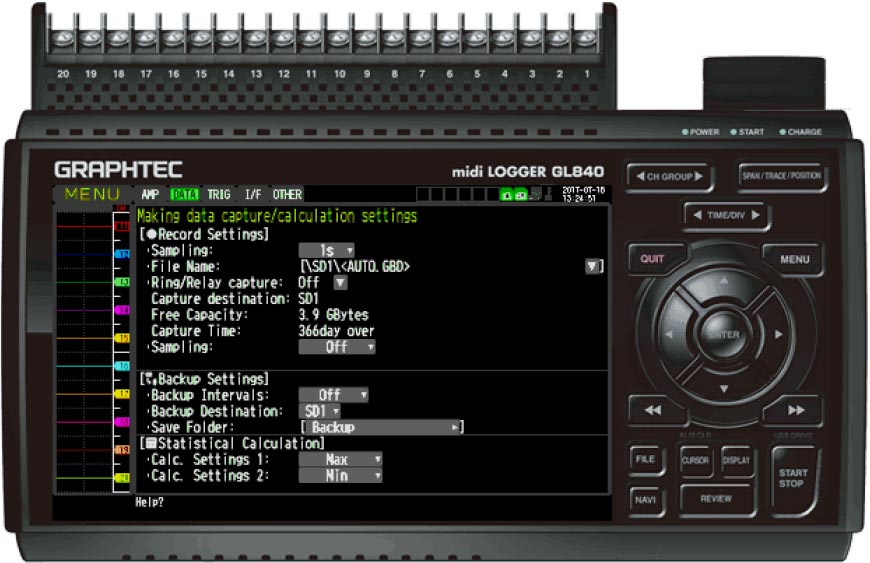The image size is (870, 563).
Task: Tap the TIME/DIV left arrow
Action: (697, 215)
